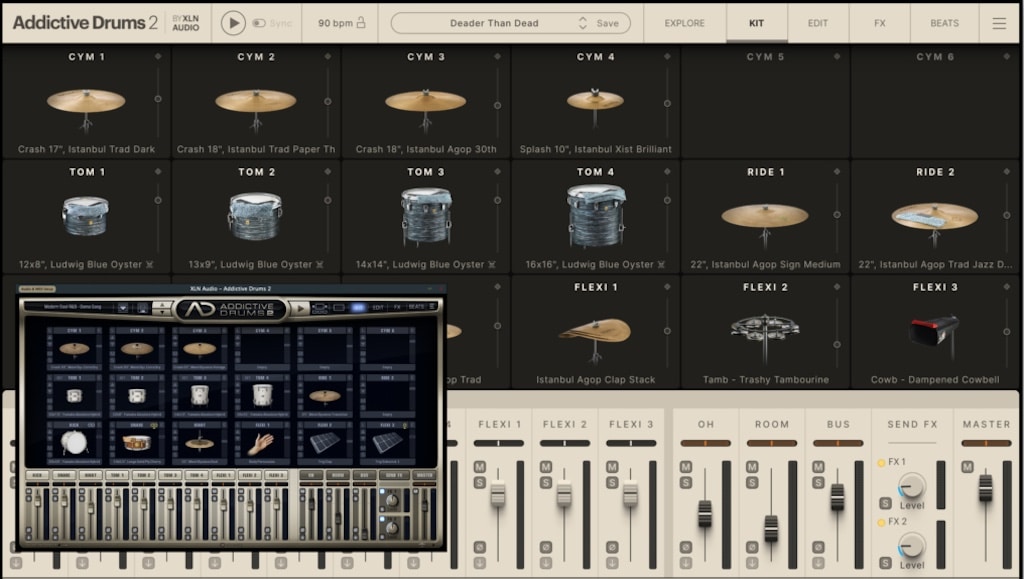1024x579 pixels.
Task: Switch to the KIT tab
Action: pos(756,23)
